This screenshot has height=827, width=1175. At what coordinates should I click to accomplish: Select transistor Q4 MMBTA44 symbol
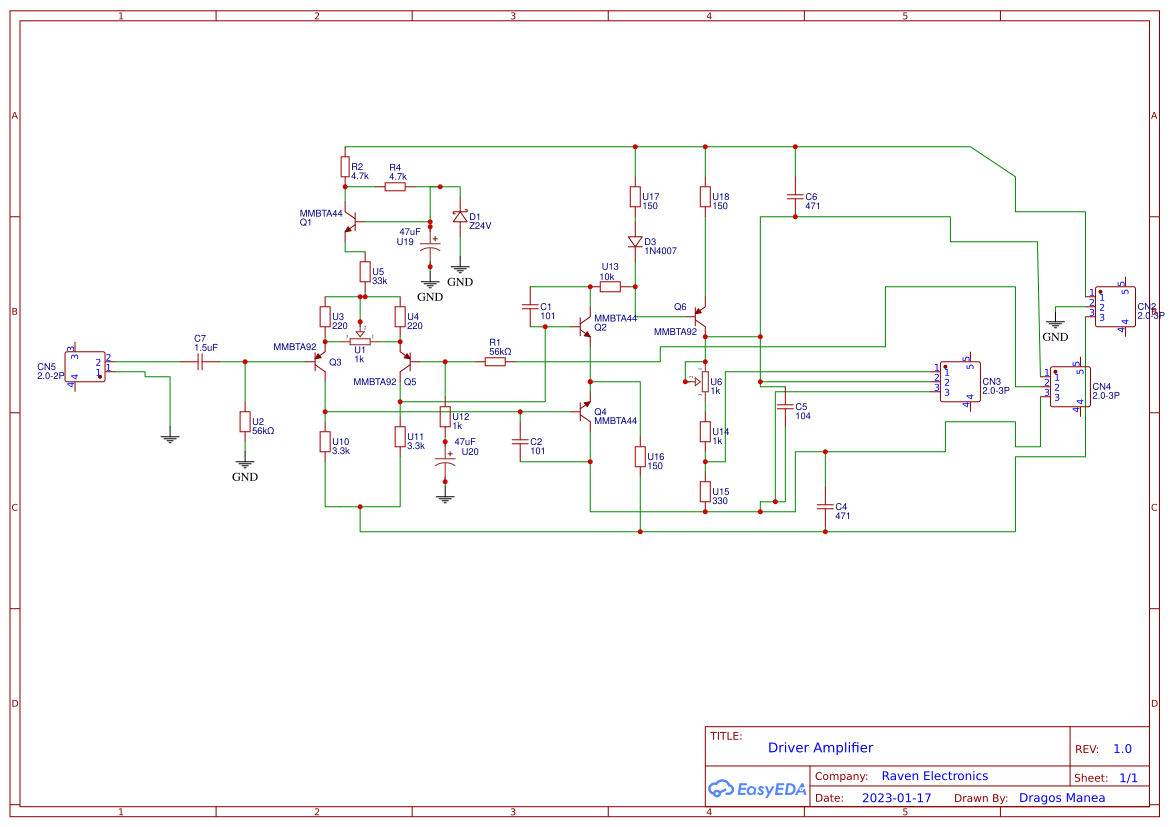point(586,412)
